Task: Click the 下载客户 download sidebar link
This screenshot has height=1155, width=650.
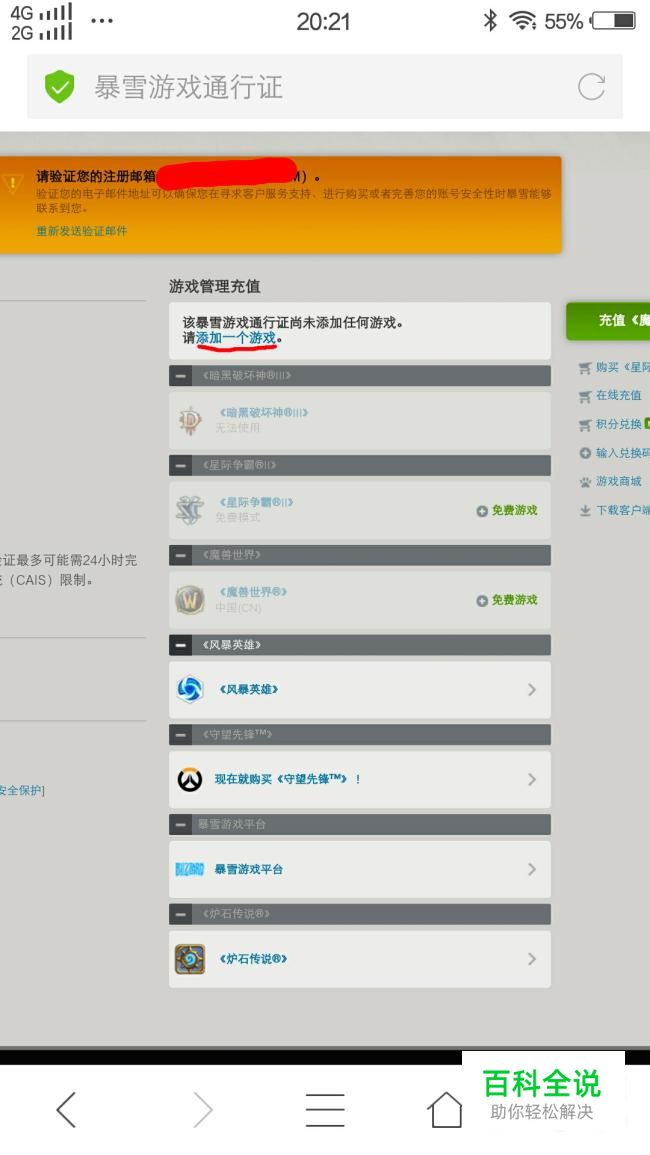Action: pos(623,510)
